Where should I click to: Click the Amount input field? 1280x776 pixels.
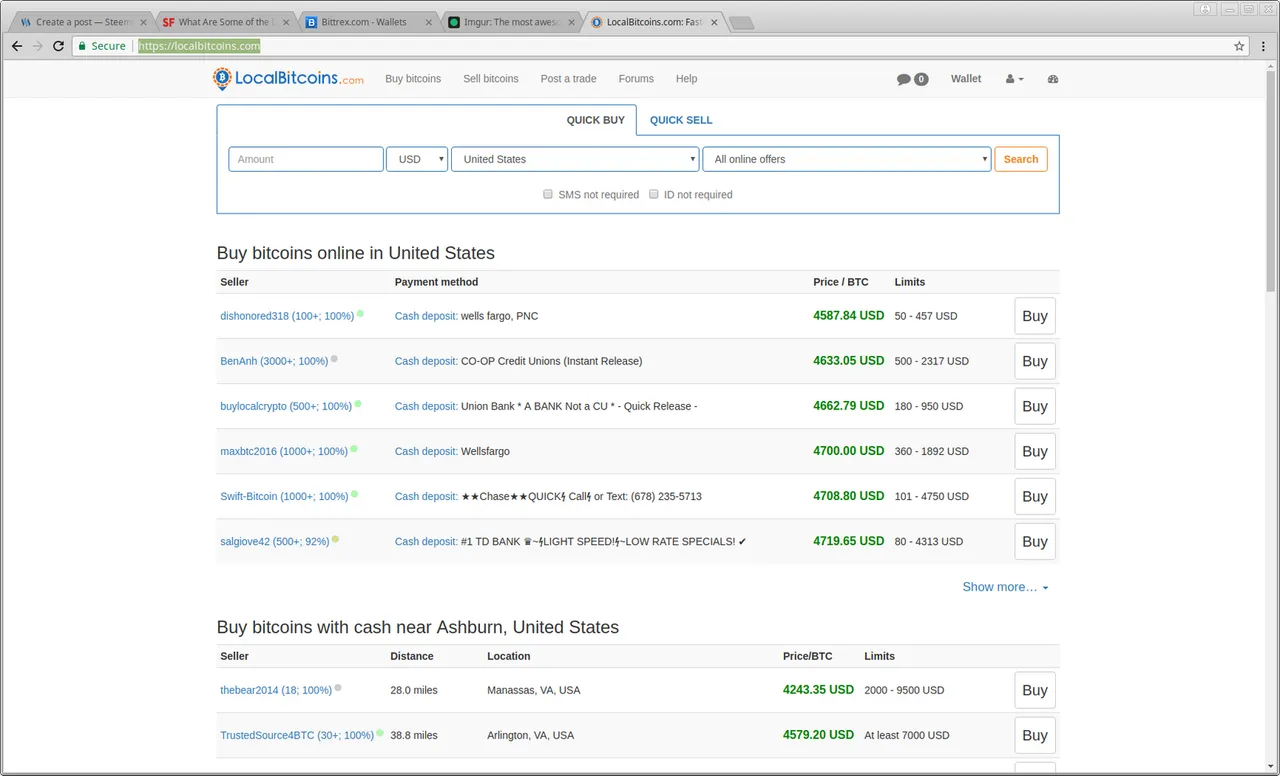306,159
